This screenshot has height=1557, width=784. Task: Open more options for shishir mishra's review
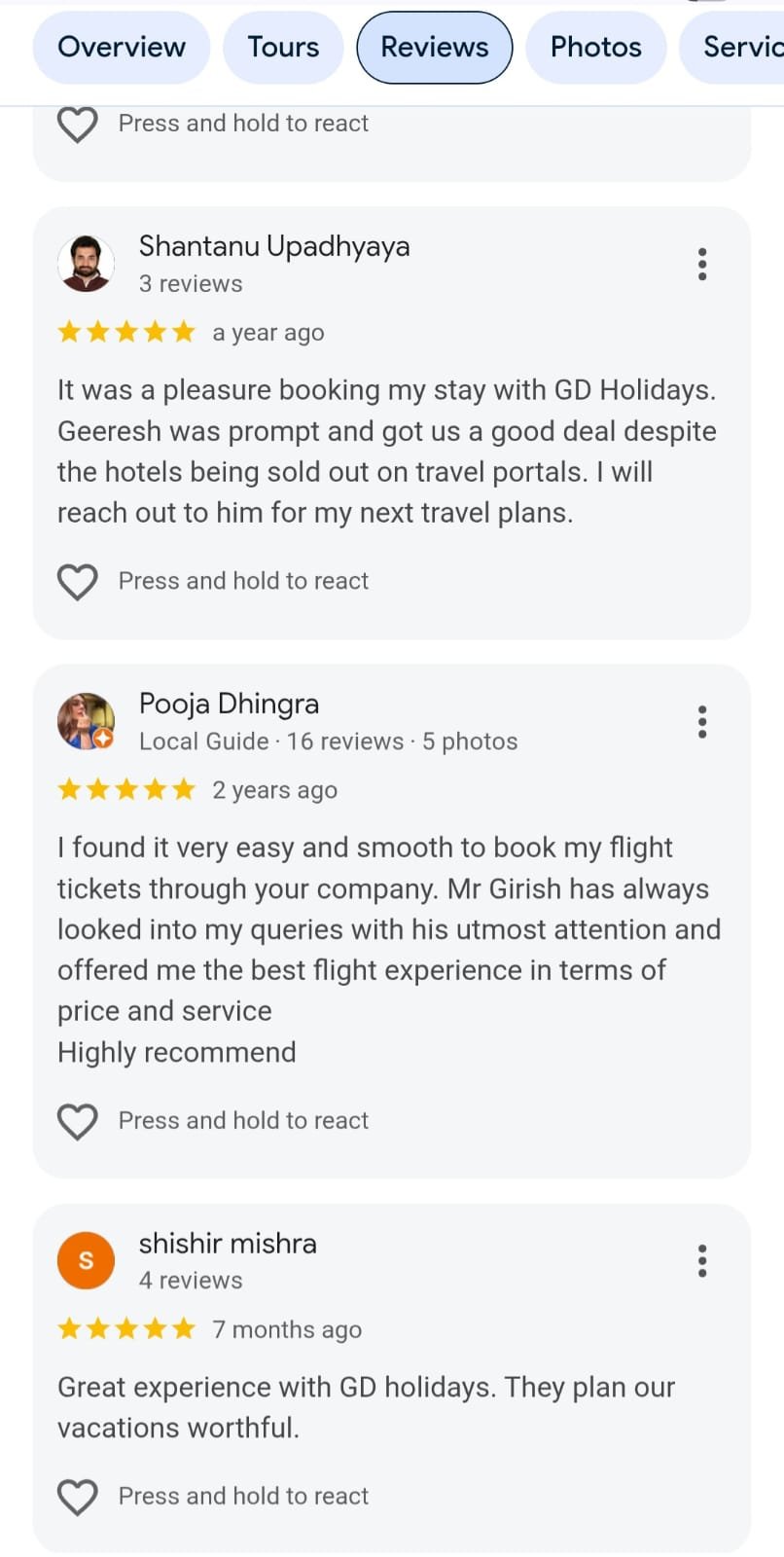(702, 1260)
